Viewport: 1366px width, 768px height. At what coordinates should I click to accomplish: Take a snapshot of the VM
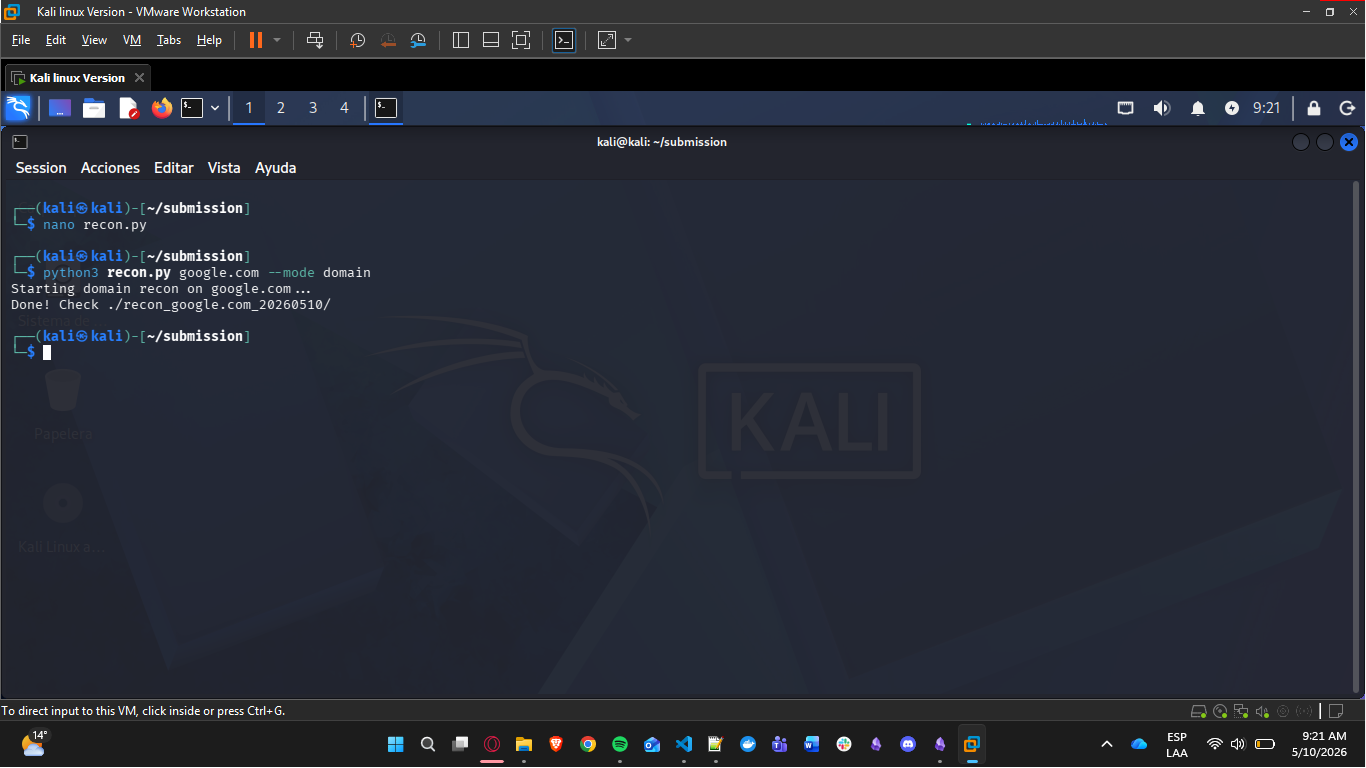pyautogui.click(x=357, y=40)
